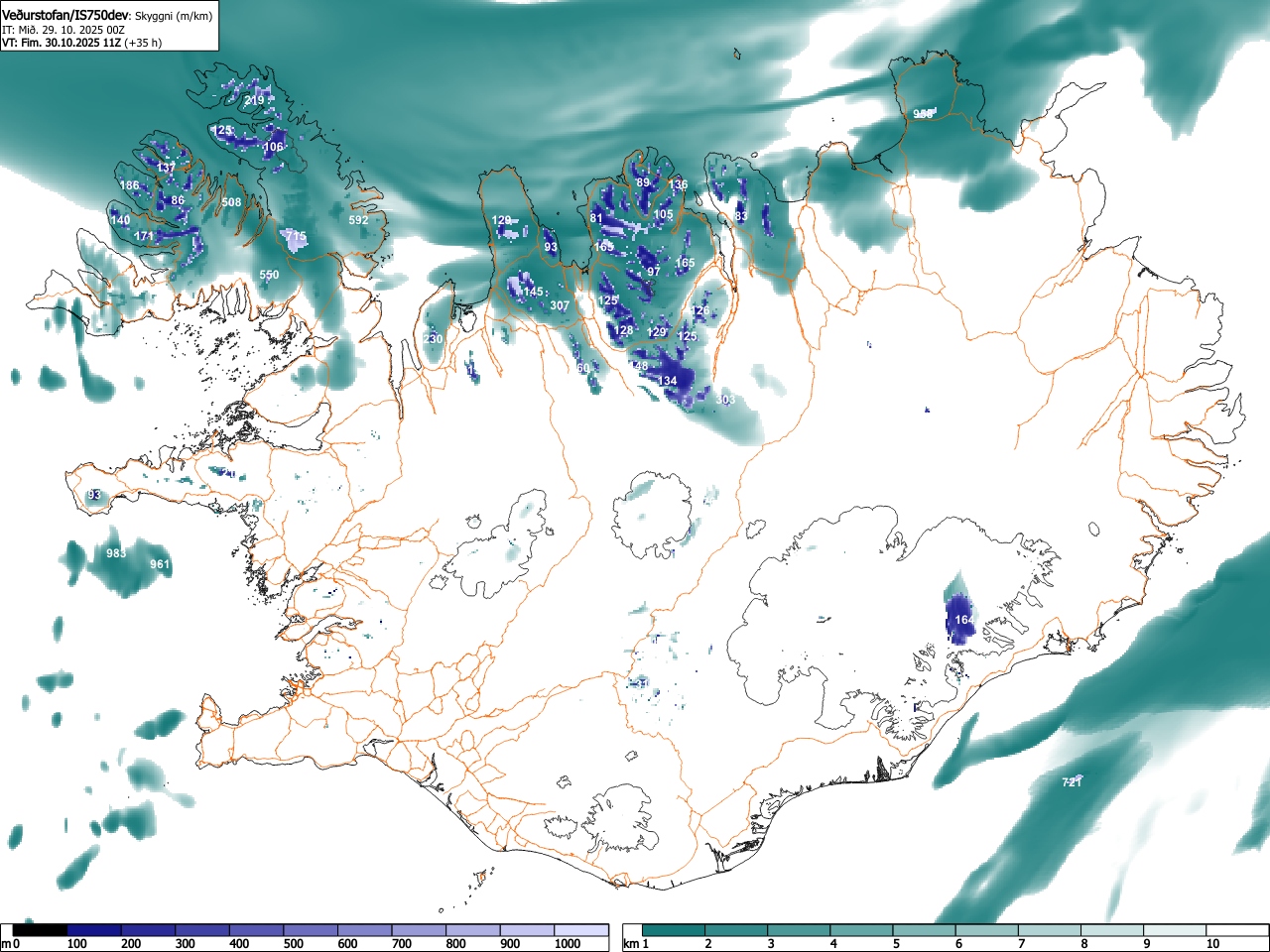Click the 'Skyggni (m/km)' label in the header

[x=173, y=15]
